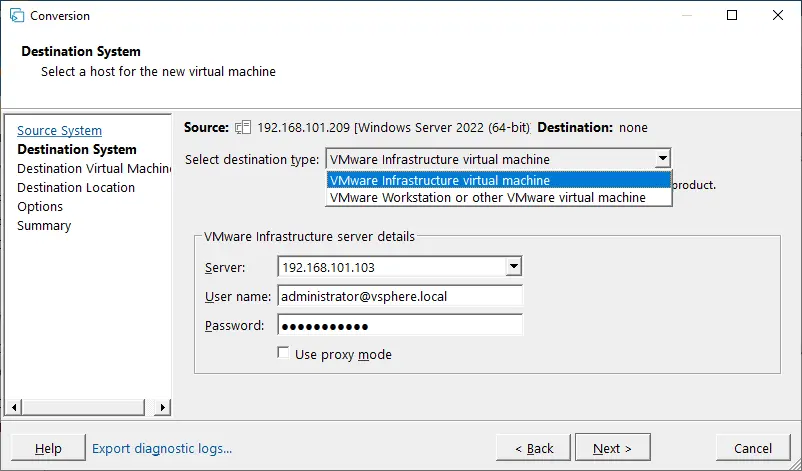Click the 'Destination: none' text

592,127
